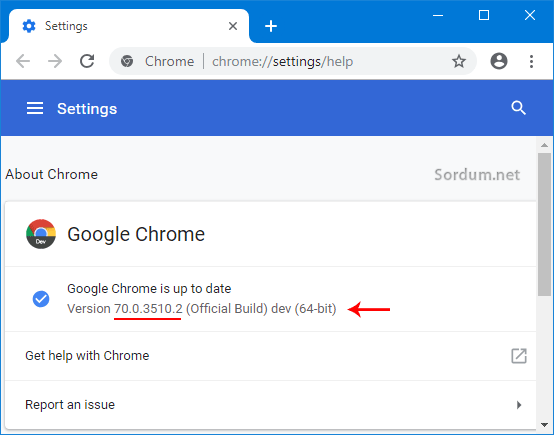Click the forward navigation arrow

point(55,61)
